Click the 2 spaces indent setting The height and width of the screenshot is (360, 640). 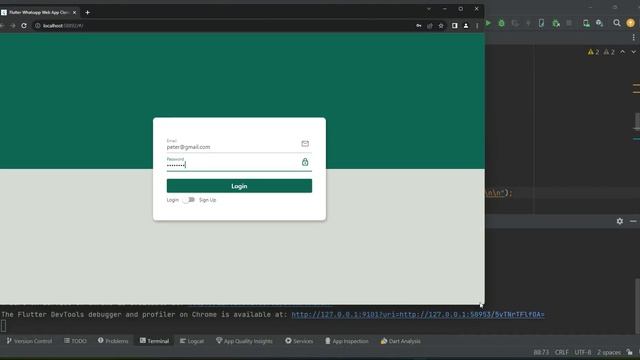(x=609, y=352)
